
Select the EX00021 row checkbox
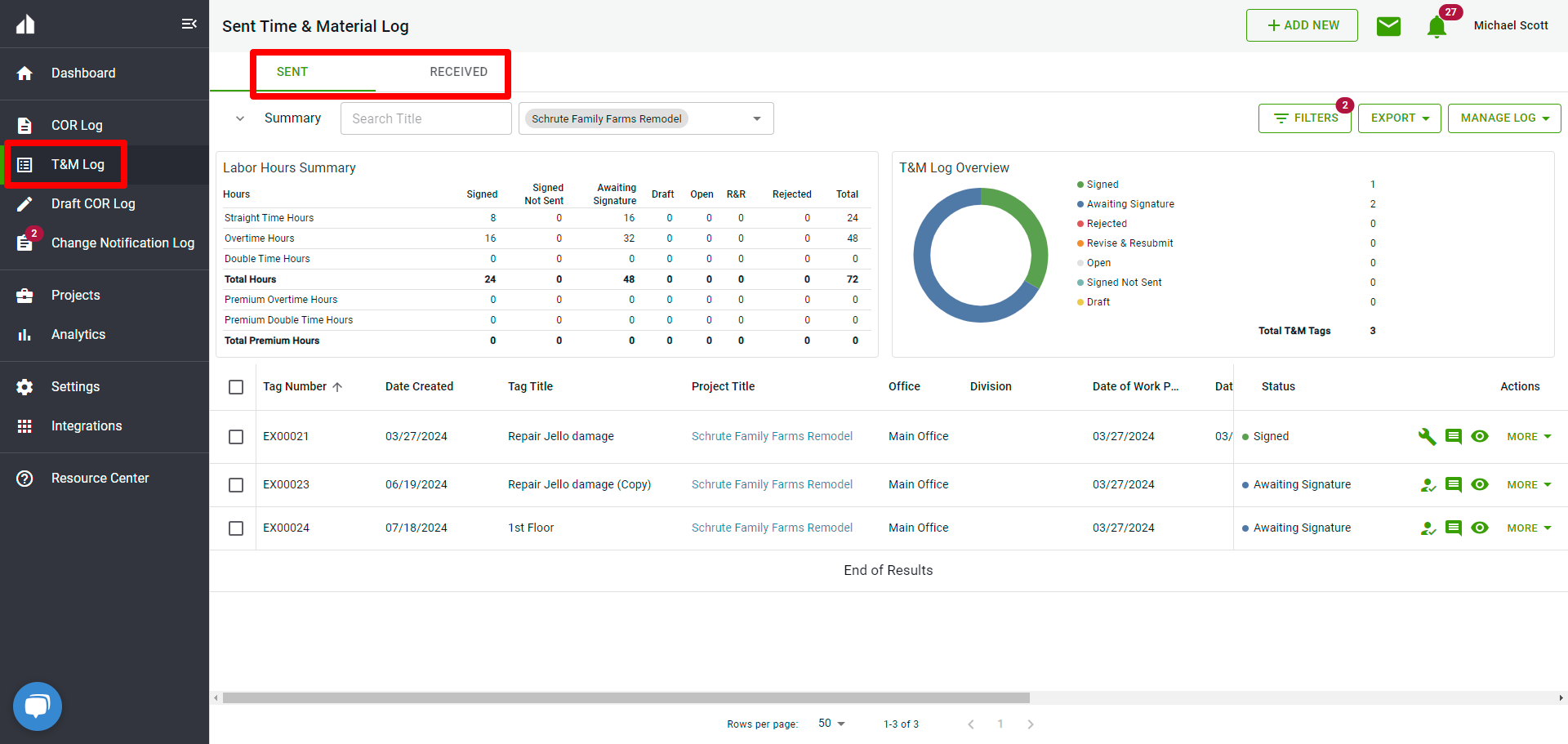tap(236, 437)
